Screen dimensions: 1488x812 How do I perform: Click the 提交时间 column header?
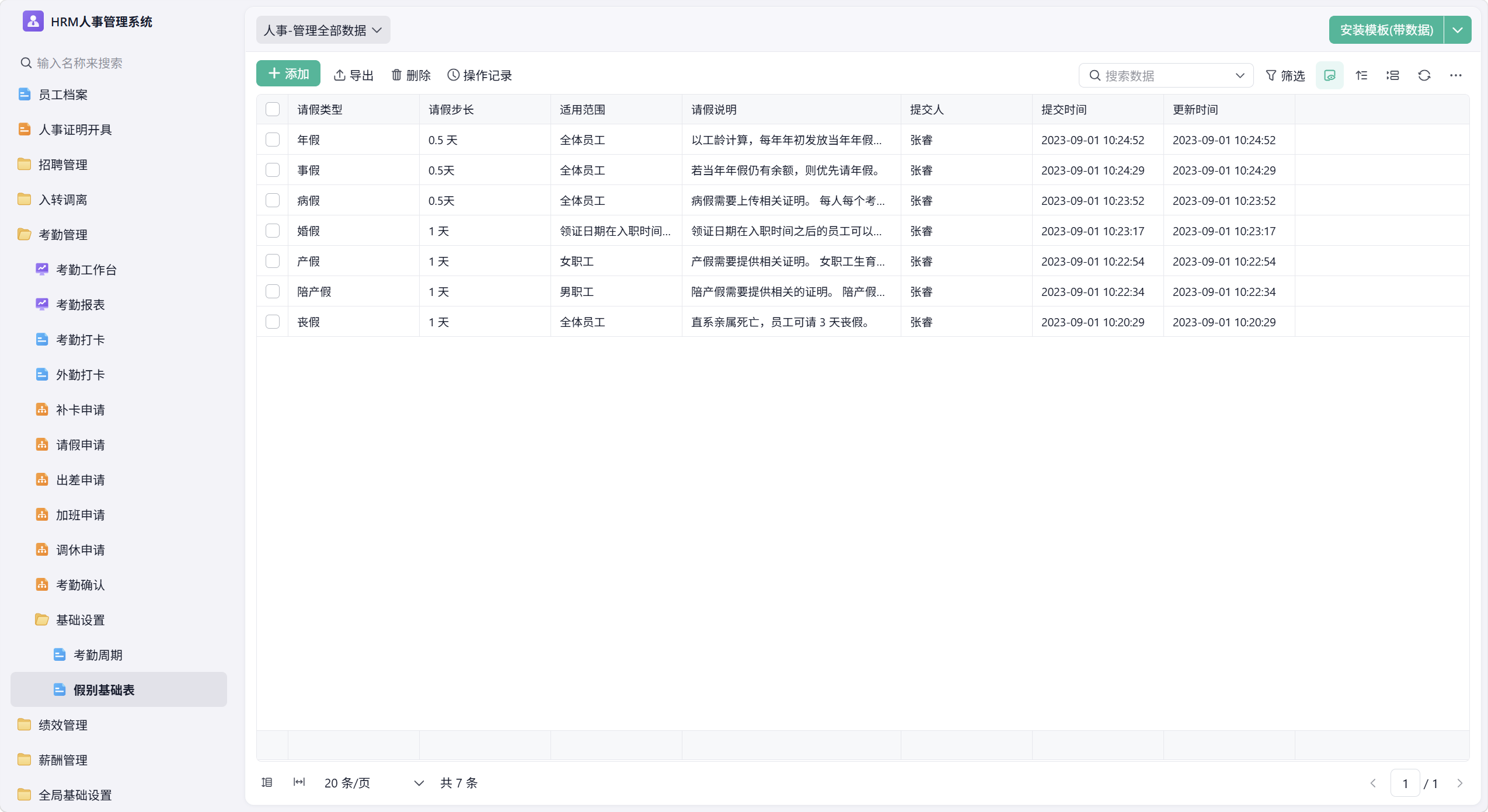pyautogui.click(x=1098, y=109)
